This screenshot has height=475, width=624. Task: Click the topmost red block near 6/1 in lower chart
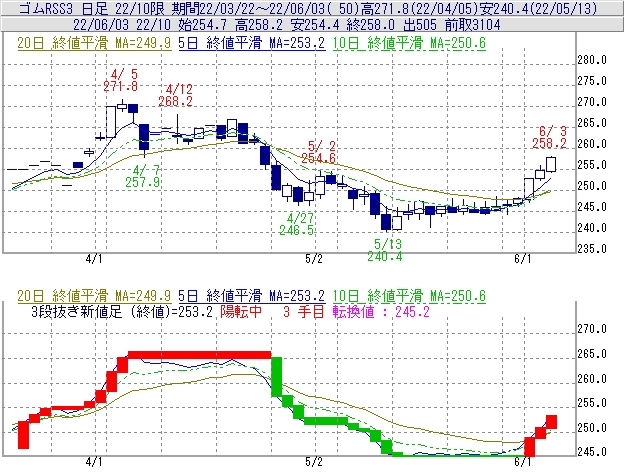click(551, 422)
